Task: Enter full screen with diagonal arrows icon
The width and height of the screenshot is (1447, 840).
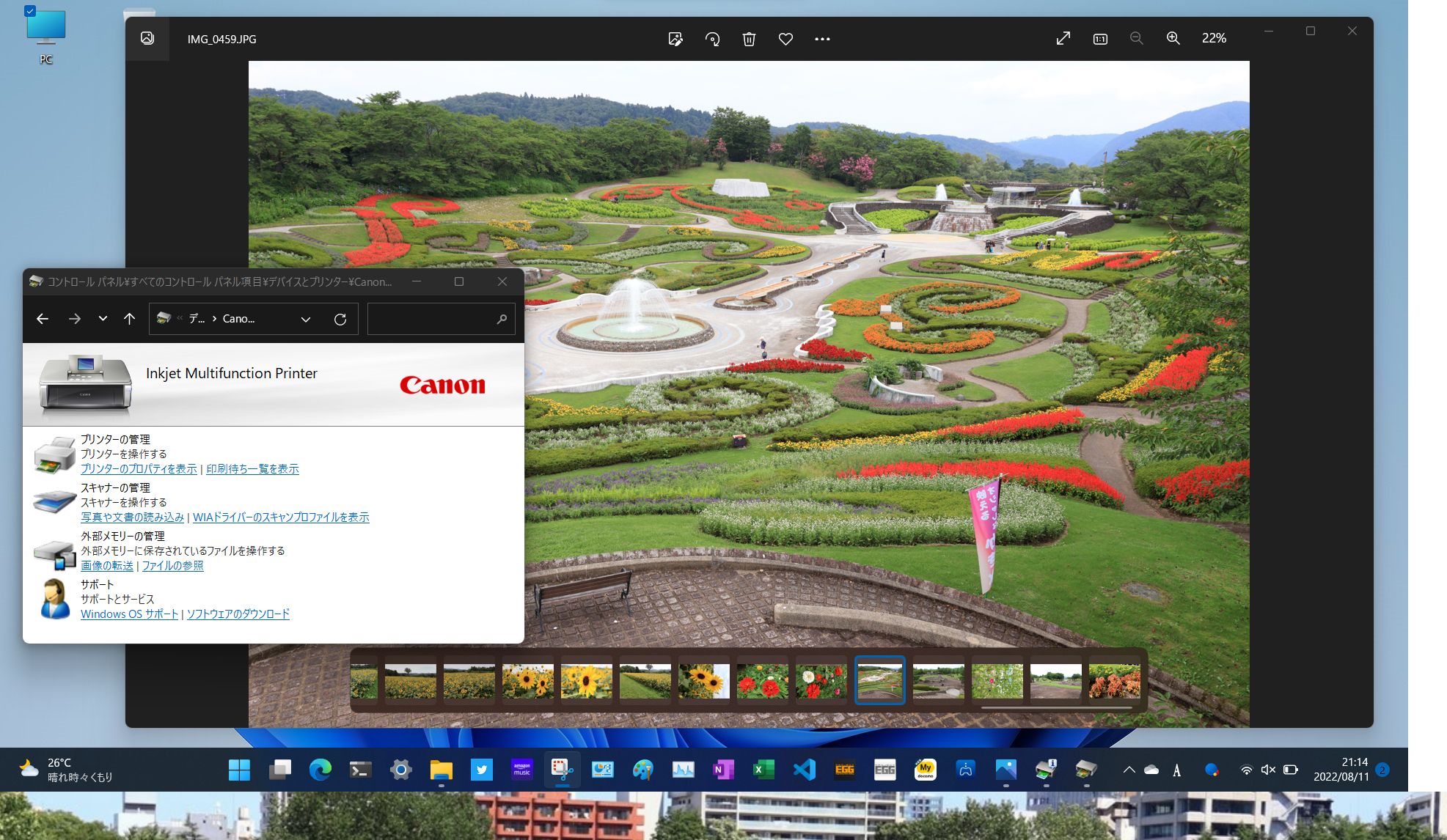Action: click(1063, 38)
